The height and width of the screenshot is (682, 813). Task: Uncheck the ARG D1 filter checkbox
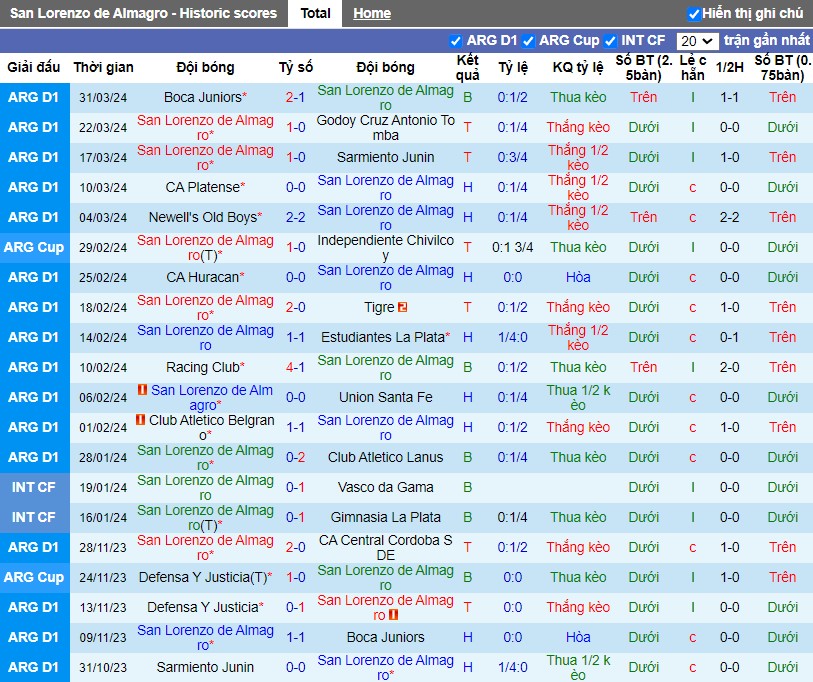coord(455,41)
